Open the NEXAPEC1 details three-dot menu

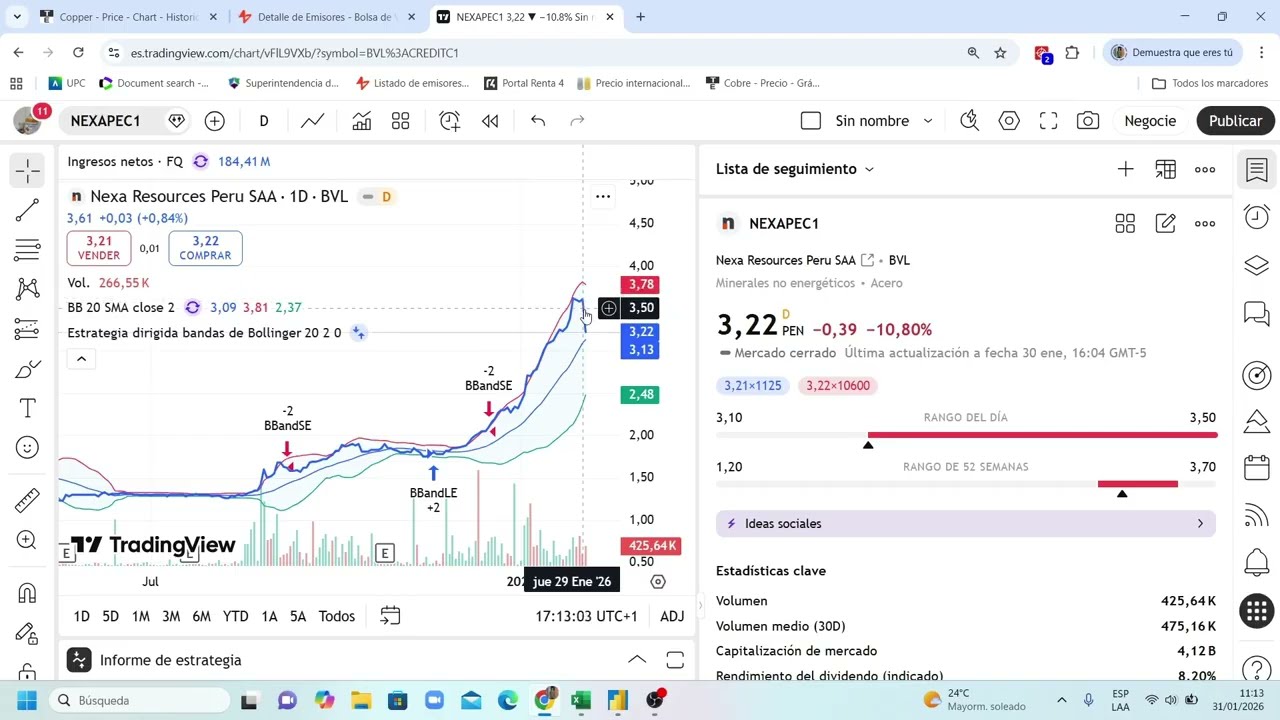[1205, 224]
